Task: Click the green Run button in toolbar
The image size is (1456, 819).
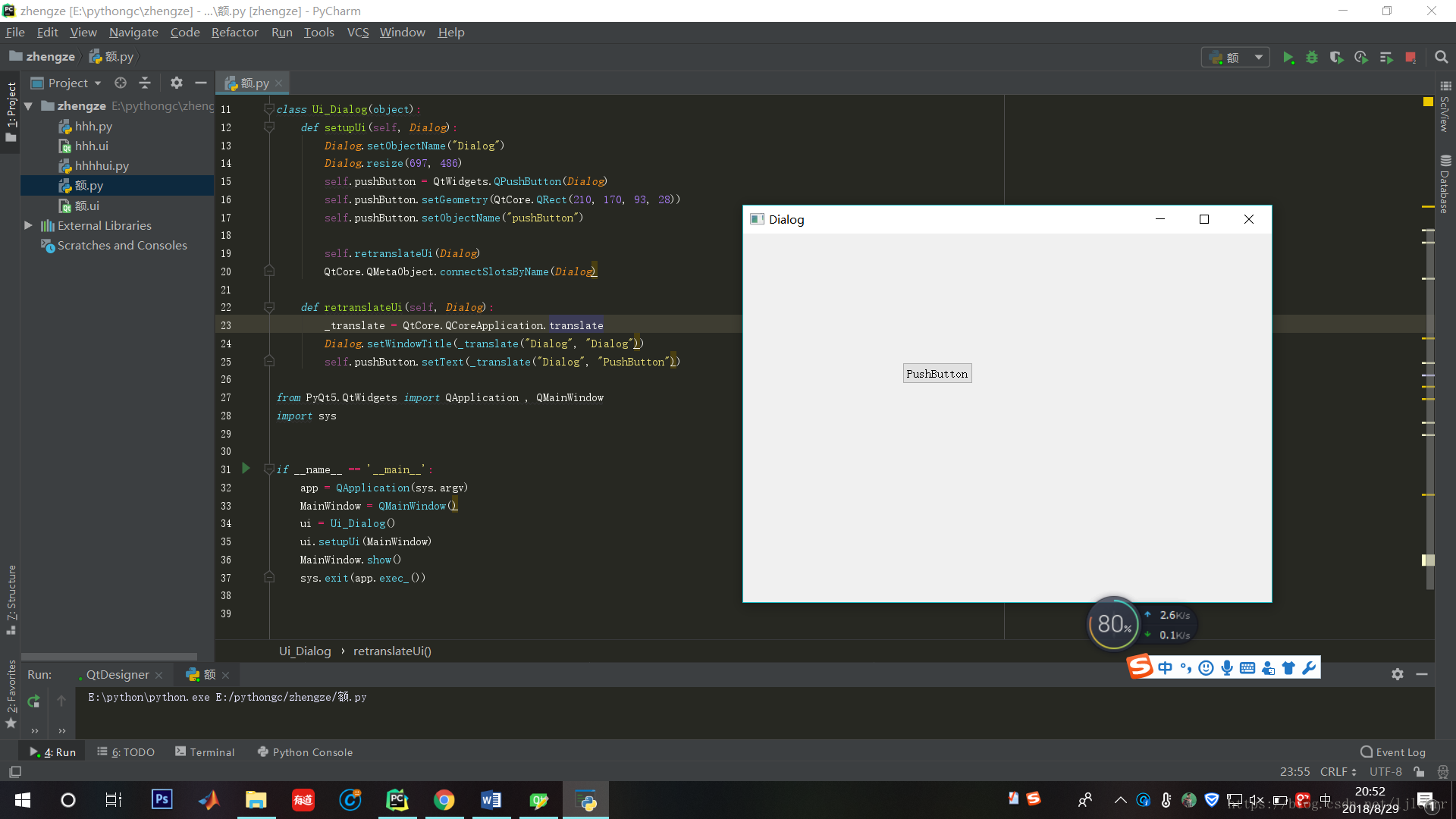Action: pyautogui.click(x=1288, y=58)
